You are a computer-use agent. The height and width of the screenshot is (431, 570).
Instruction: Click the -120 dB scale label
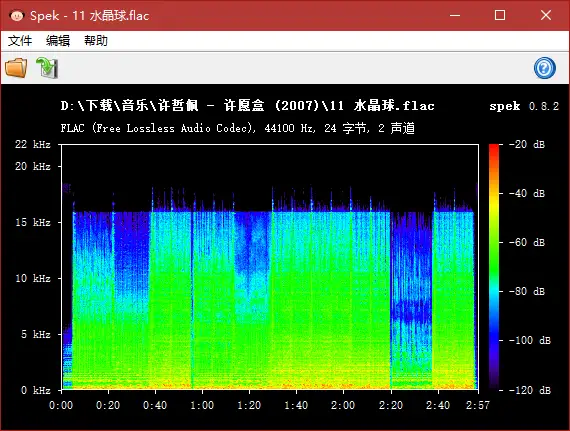pos(530,390)
